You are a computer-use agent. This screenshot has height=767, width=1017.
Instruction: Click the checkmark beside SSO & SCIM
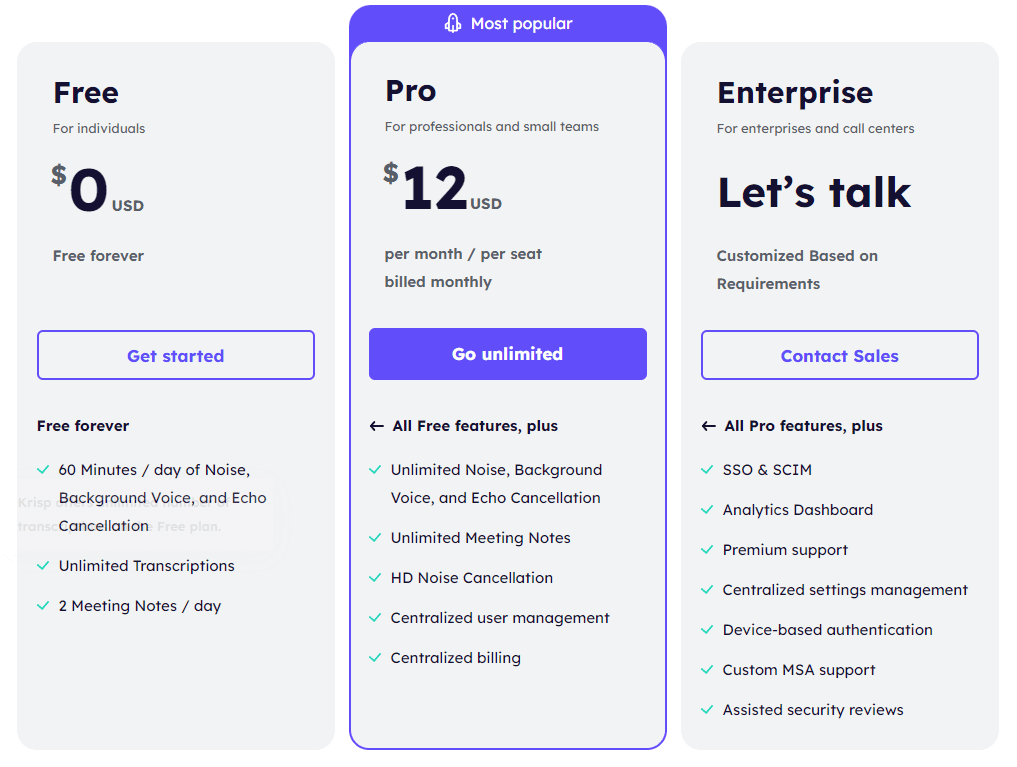[x=707, y=469]
